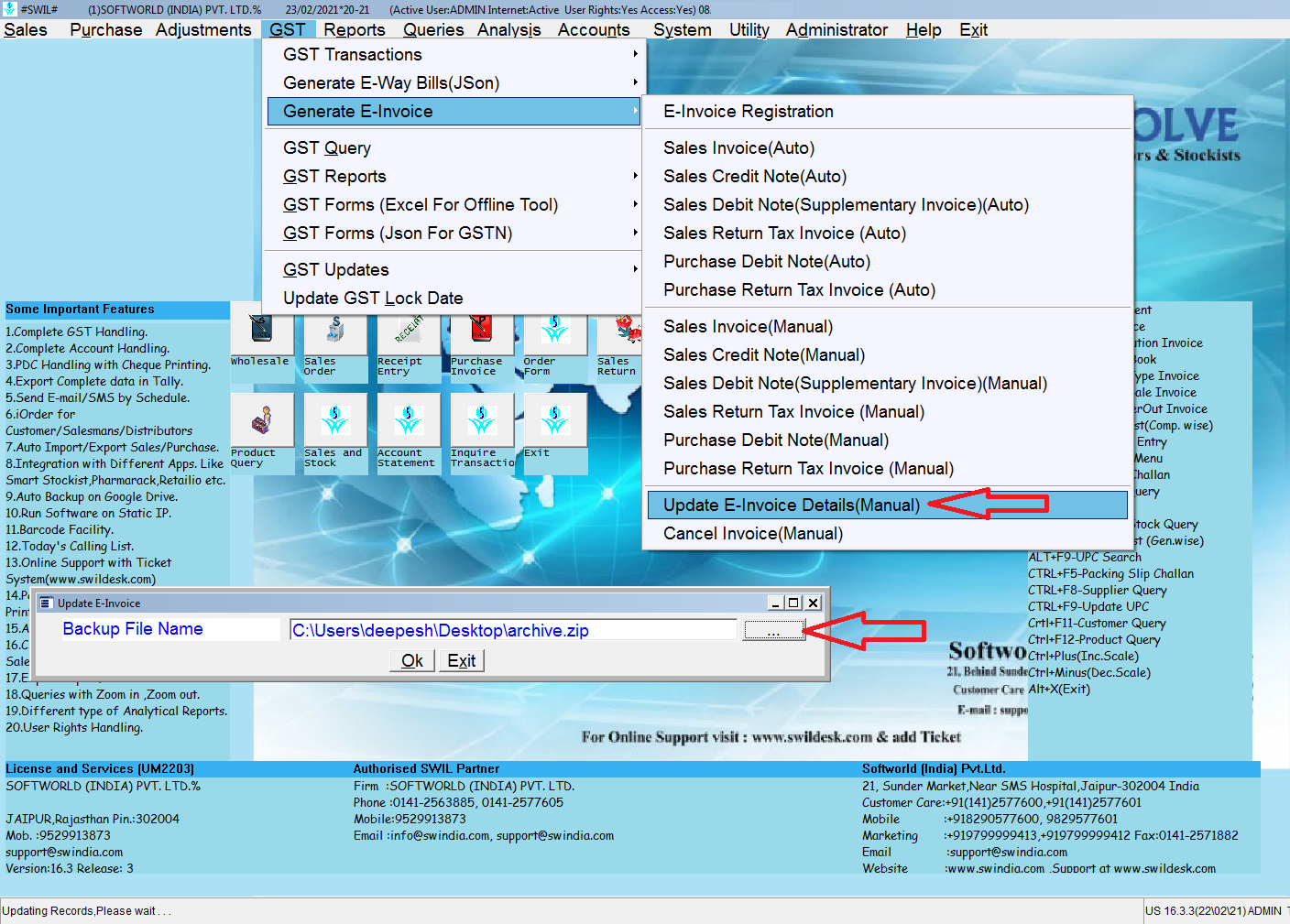1290x924 pixels.
Task: Open the Sales Order shortcut icon
Action: pos(335,336)
